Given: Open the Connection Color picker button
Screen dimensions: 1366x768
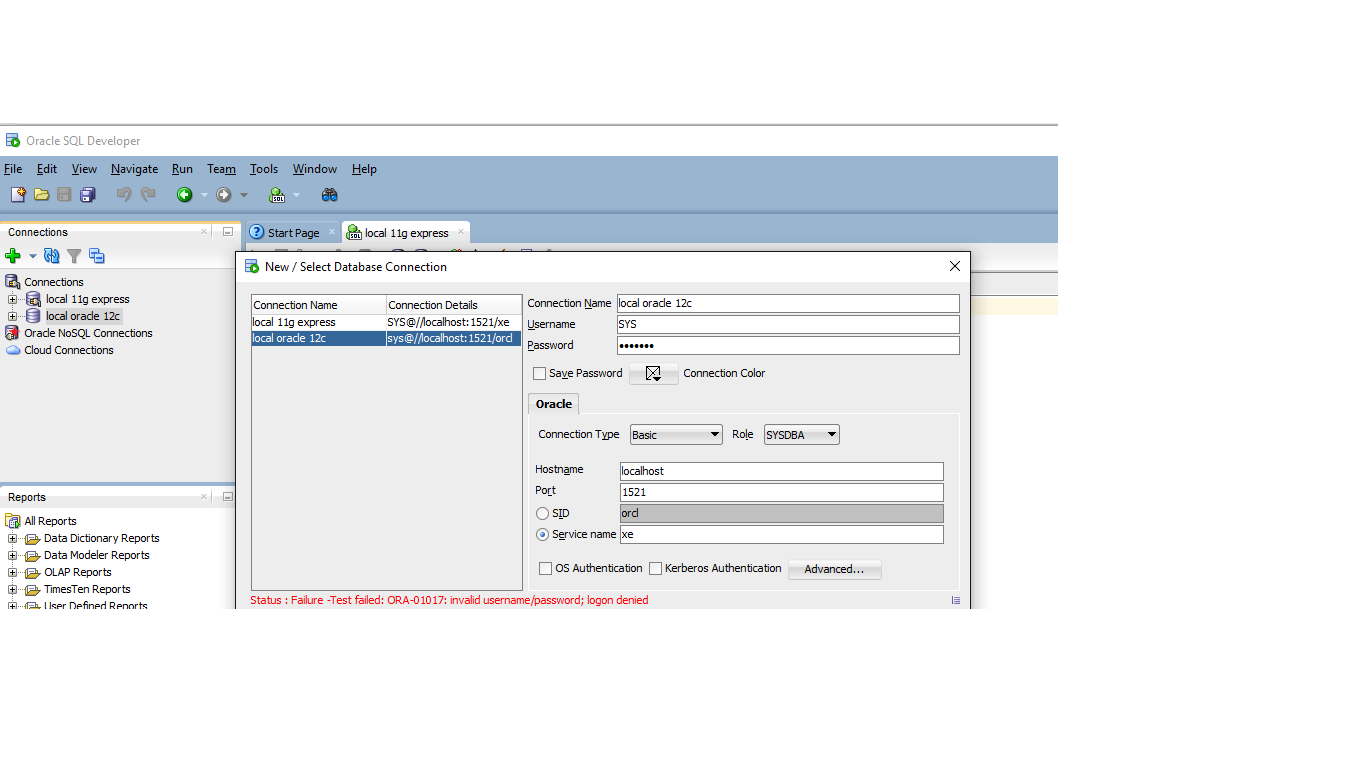Looking at the screenshot, I should tap(653, 373).
